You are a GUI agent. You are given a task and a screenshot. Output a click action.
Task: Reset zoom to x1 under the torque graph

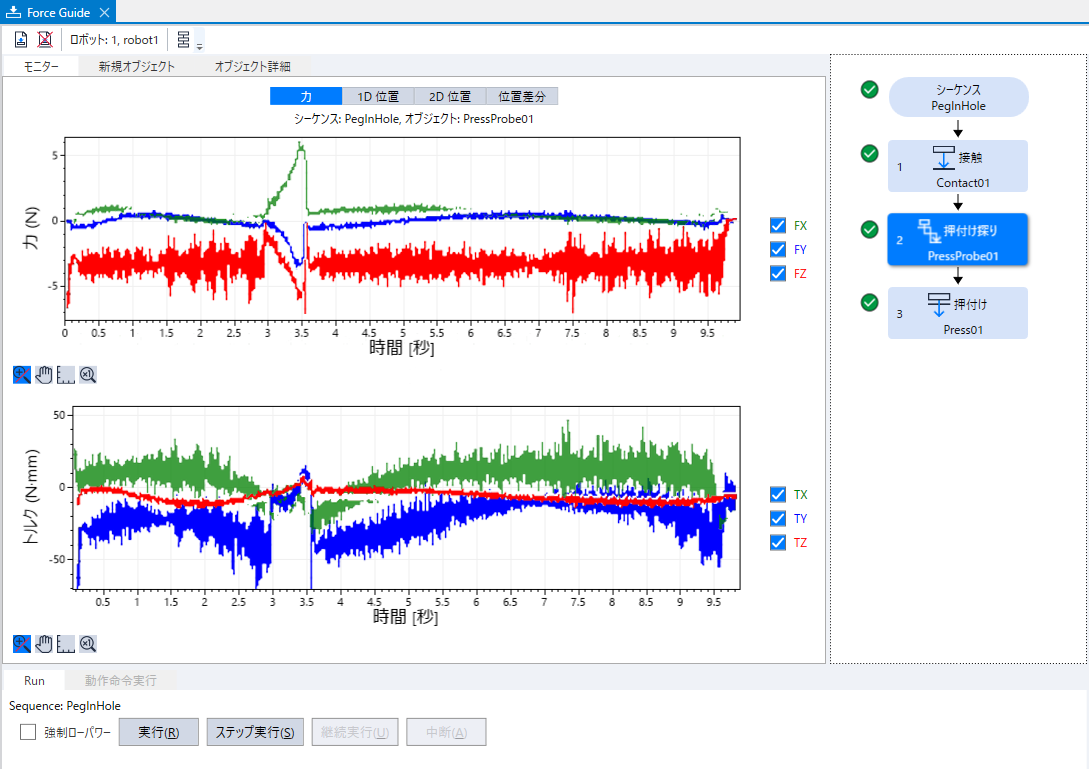tap(88, 644)
